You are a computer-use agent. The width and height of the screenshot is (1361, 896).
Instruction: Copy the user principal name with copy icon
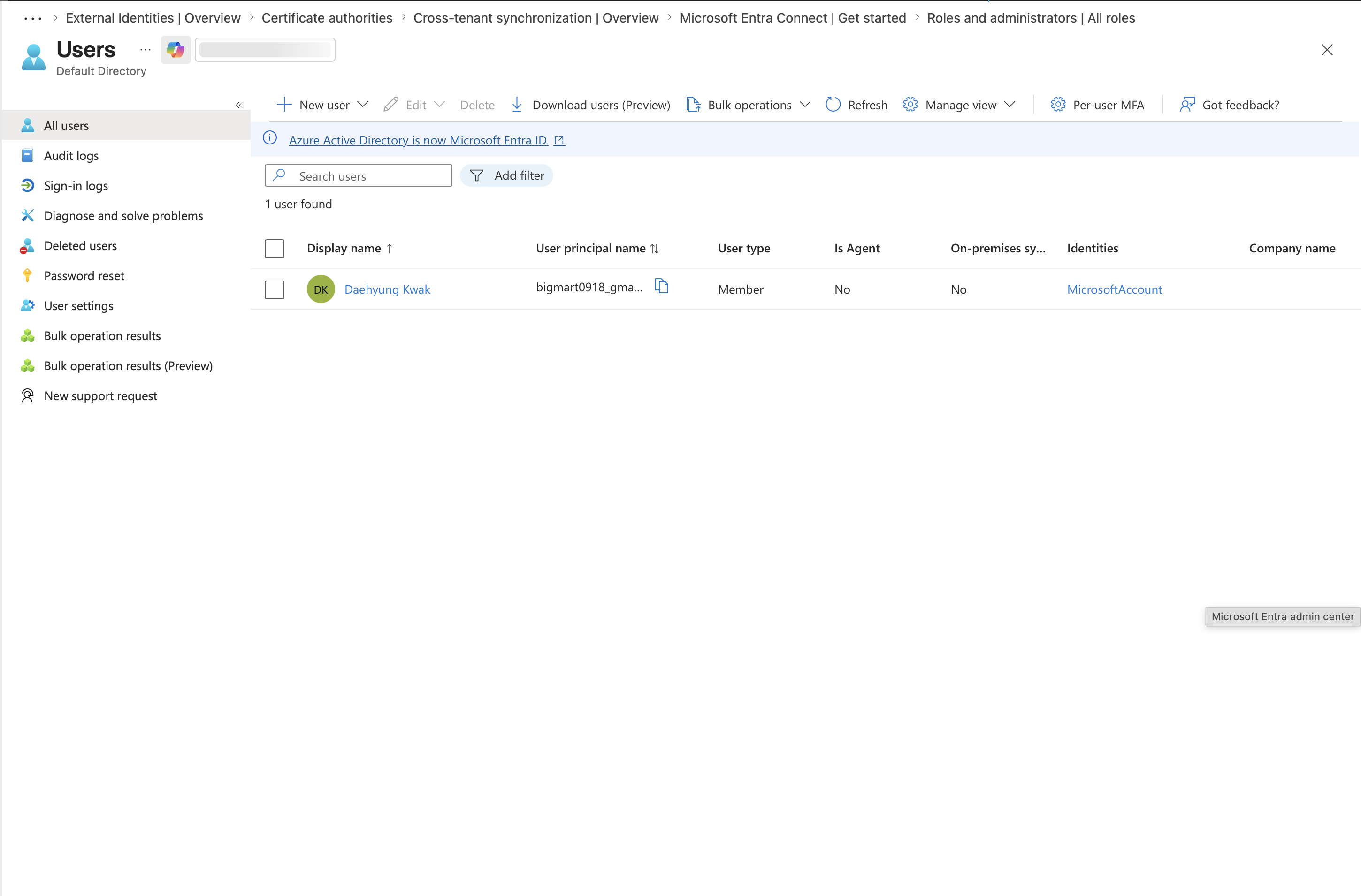click(662, 286)
